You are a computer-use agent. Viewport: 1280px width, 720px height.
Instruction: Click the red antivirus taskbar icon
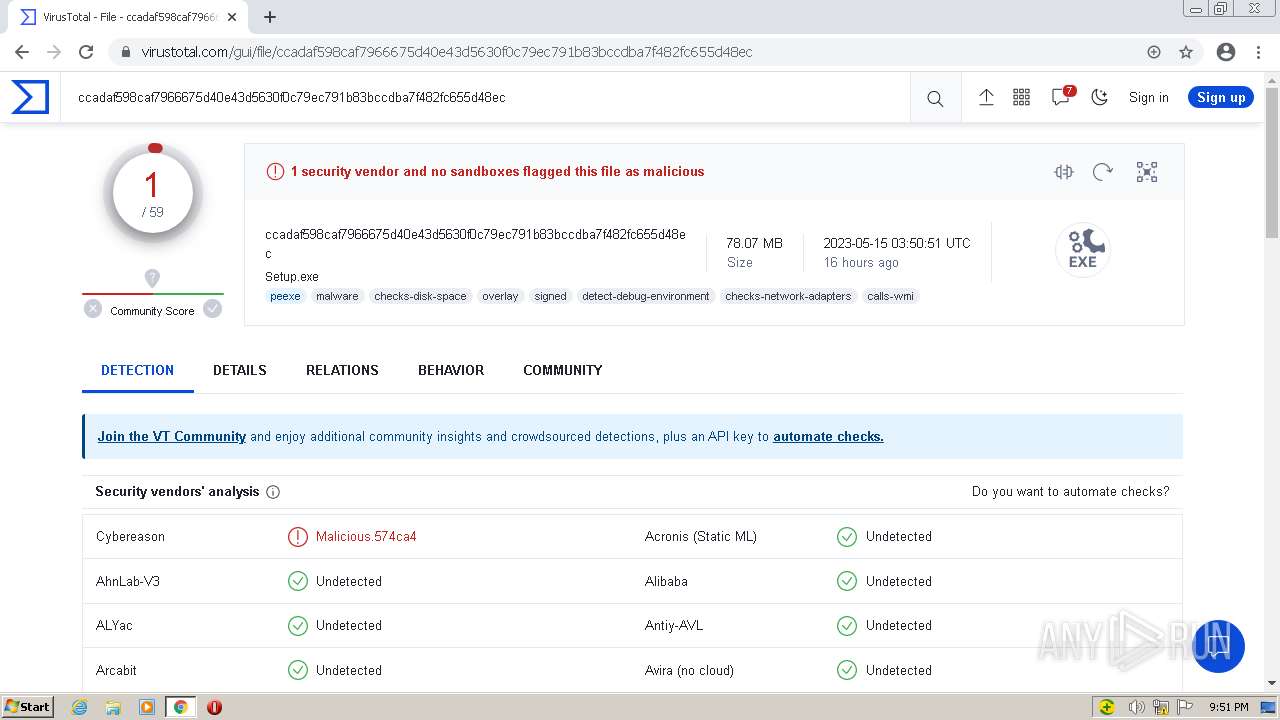[x=214, y=707]
